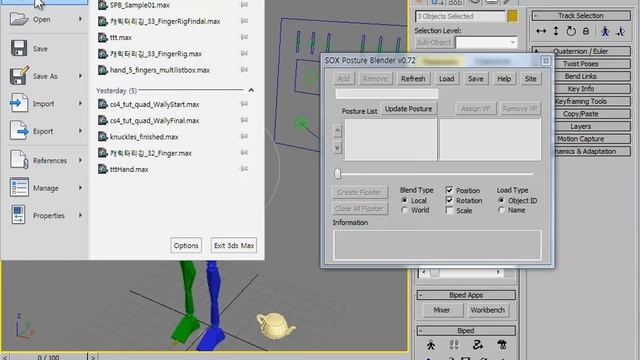The width and height of the screenshot is (640, 360).
Task: Pin SPB_Sample01.max to recent list
Action: [x=244, y=5]
